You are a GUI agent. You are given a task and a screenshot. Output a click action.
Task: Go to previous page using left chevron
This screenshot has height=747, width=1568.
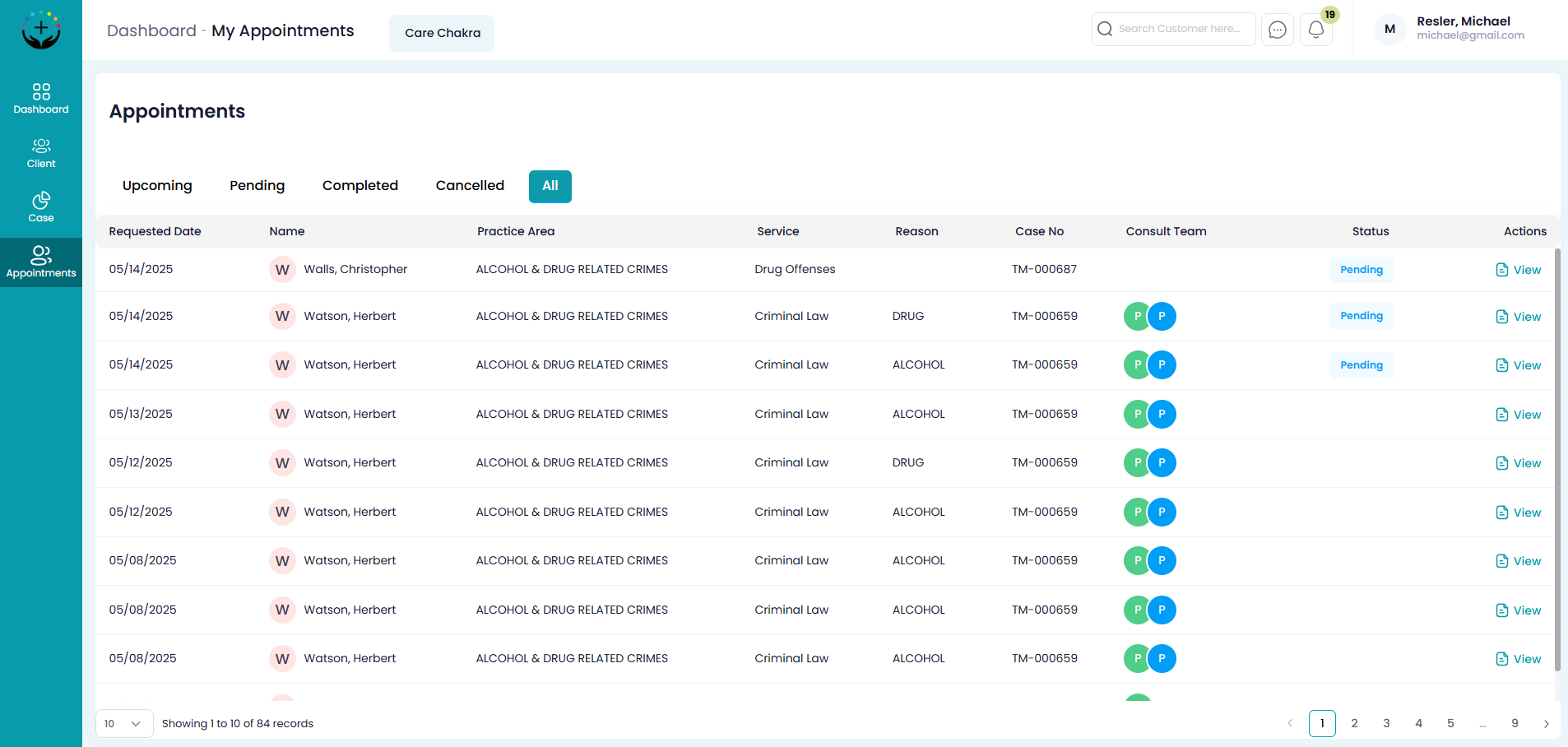click(x=1290, y=724)
